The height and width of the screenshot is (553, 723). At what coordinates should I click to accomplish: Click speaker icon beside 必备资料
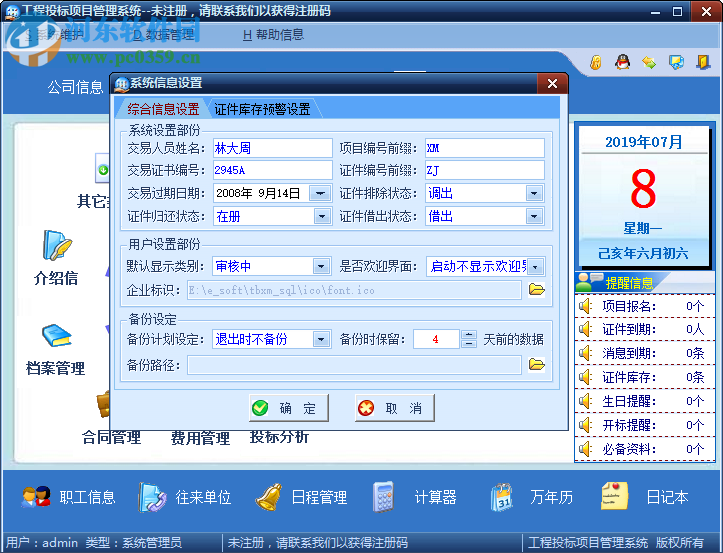tap(586, 449)
